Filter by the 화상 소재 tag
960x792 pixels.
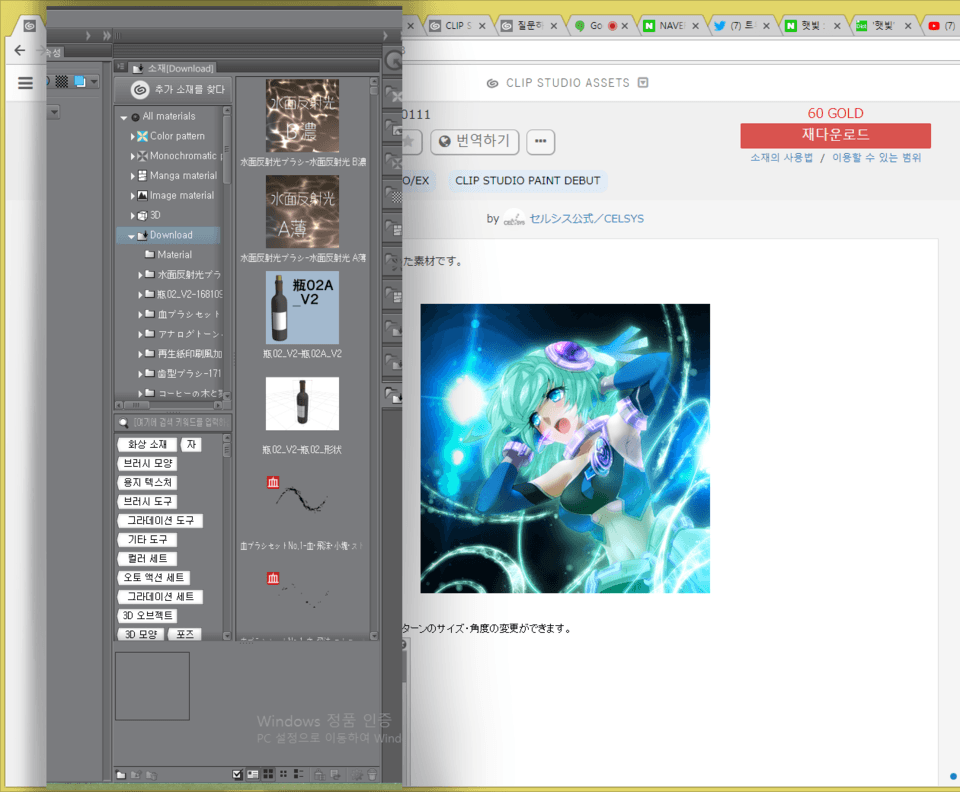(147, 444)
